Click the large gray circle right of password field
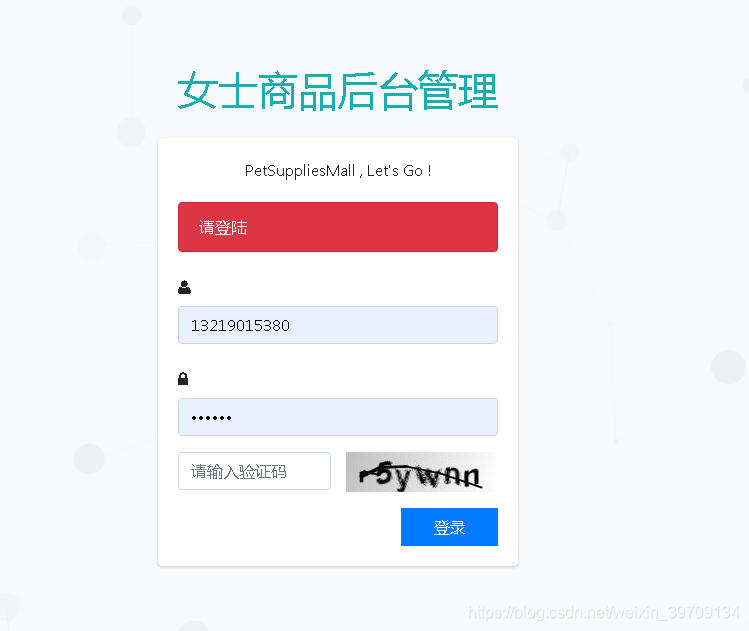Screen dimensions: 749x631 [x=728, y=367]
